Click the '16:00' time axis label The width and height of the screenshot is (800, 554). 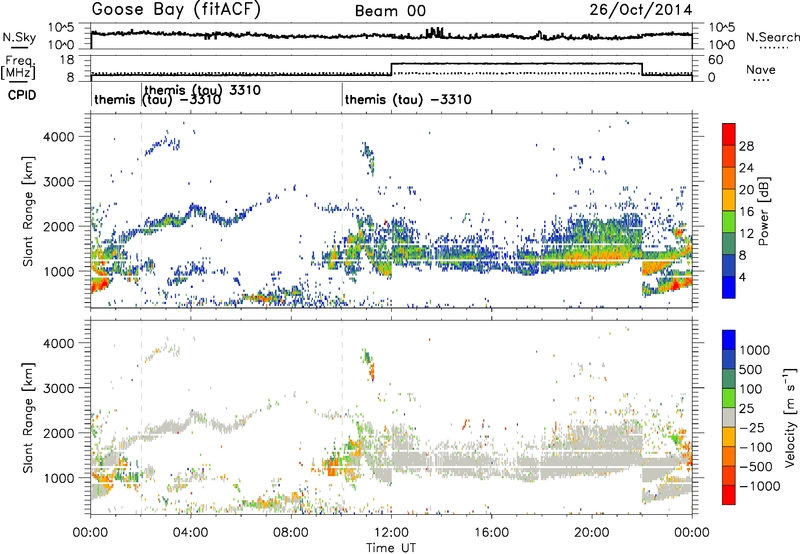pos(492,533)
